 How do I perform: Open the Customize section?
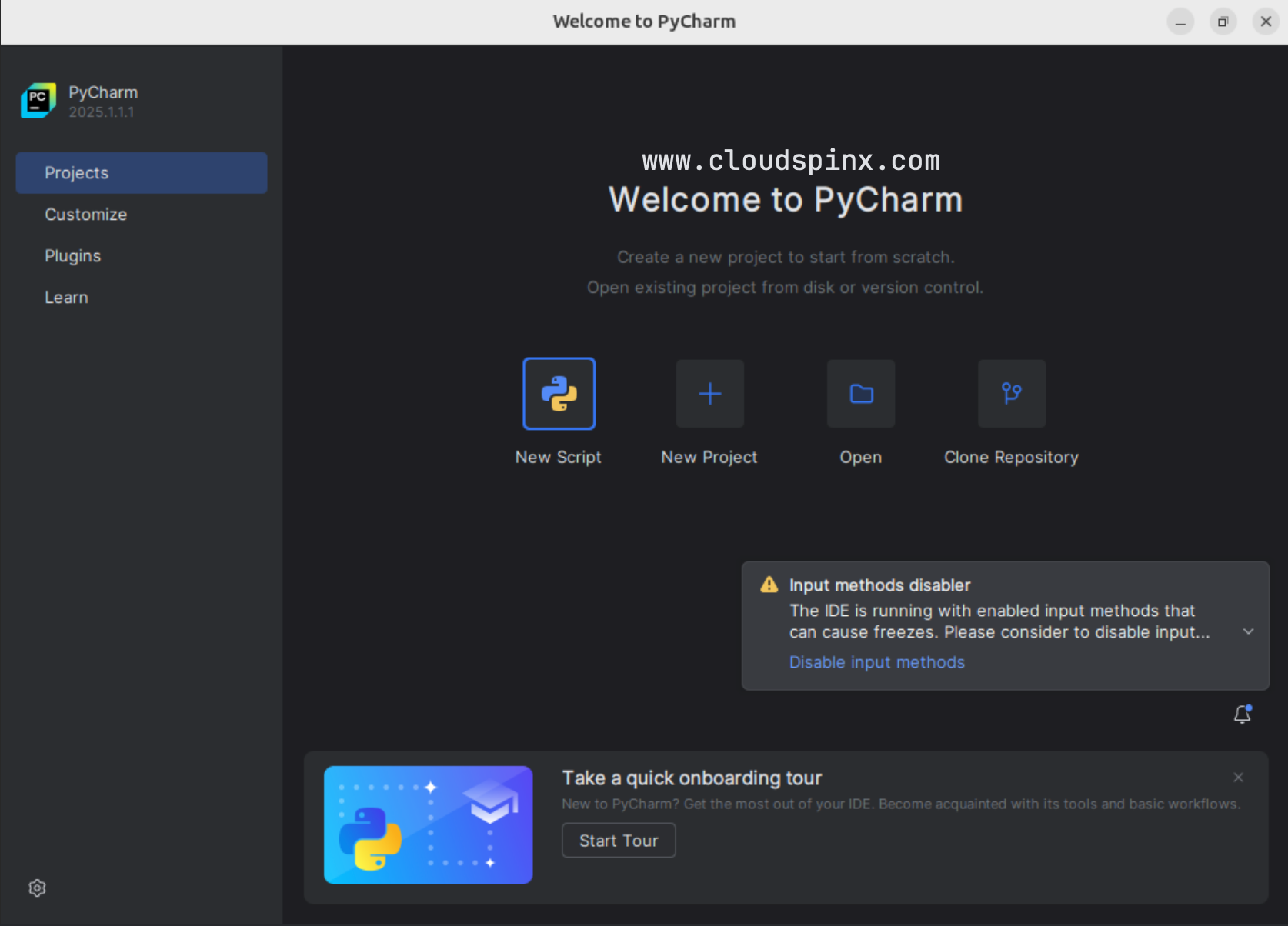coord(85,214)
